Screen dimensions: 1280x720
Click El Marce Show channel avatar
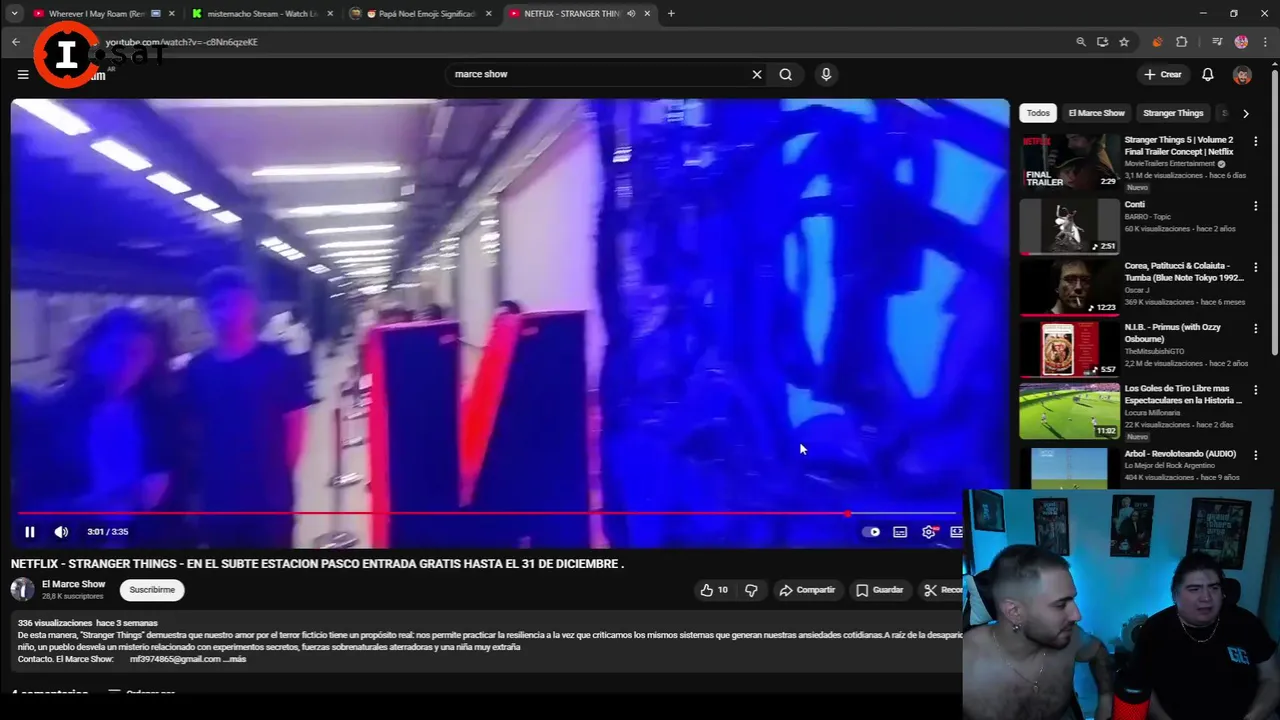22,590
